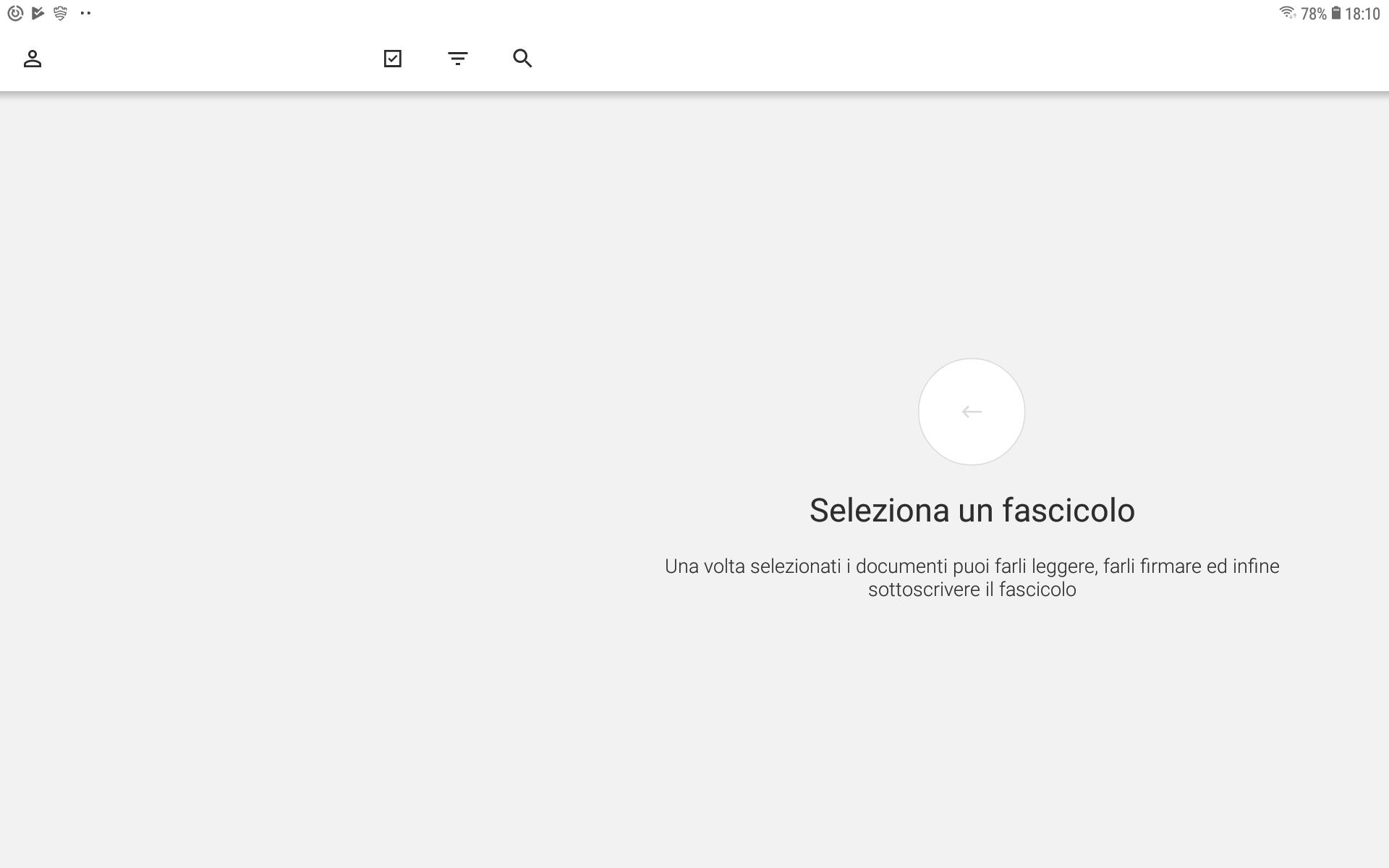
Task: Tap the power-circle notification icon in status bar
Action: click(15, 13)
